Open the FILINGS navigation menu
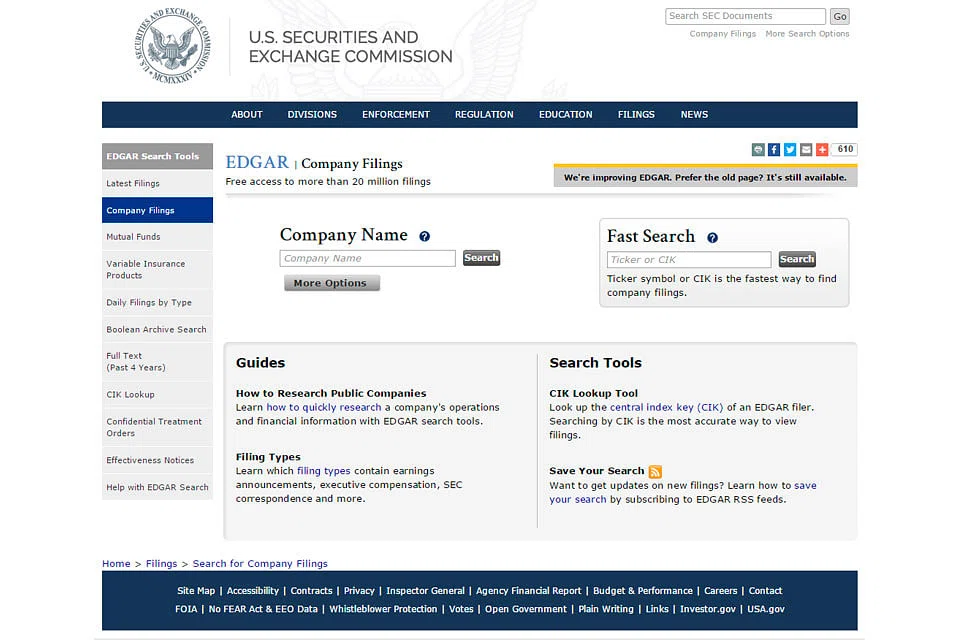Screen dimensions: 960x640 636,114
